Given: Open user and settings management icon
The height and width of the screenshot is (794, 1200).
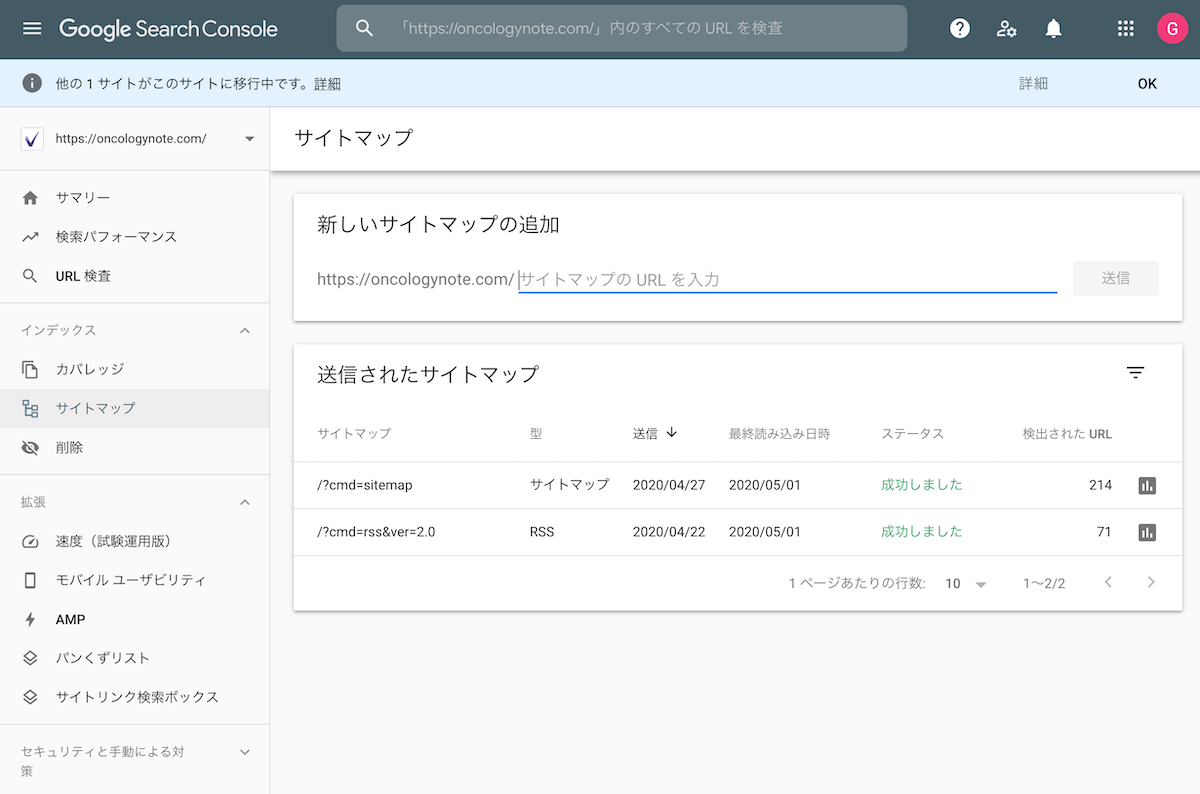Looking at the screenshot, I should (x=1006, y=28).
